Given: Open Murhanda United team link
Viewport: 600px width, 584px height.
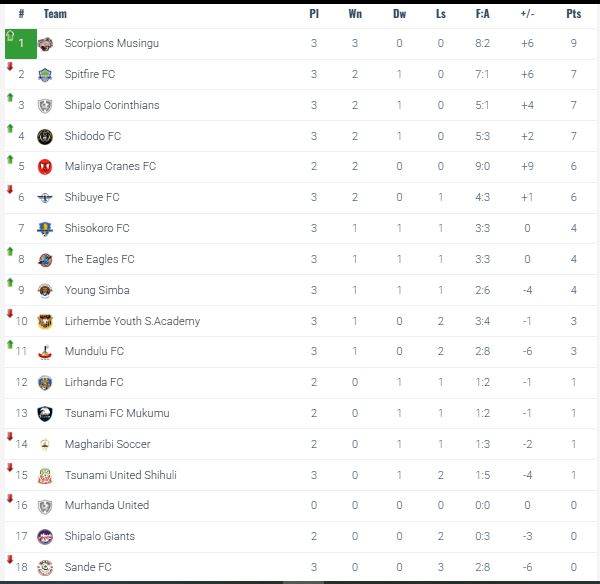Looking at the screenshot, I should (106, 506).
